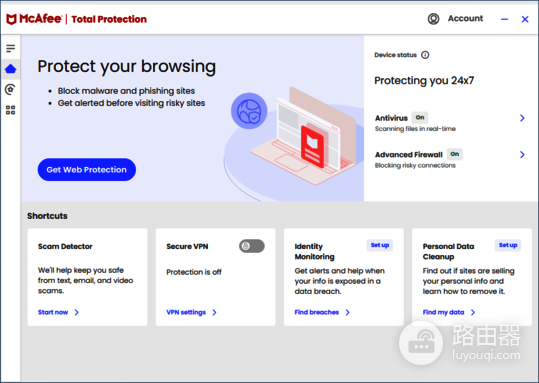Click the browser shield illustration icon
This screenshot has height=383, width=539.
click(x=249, y=111)
